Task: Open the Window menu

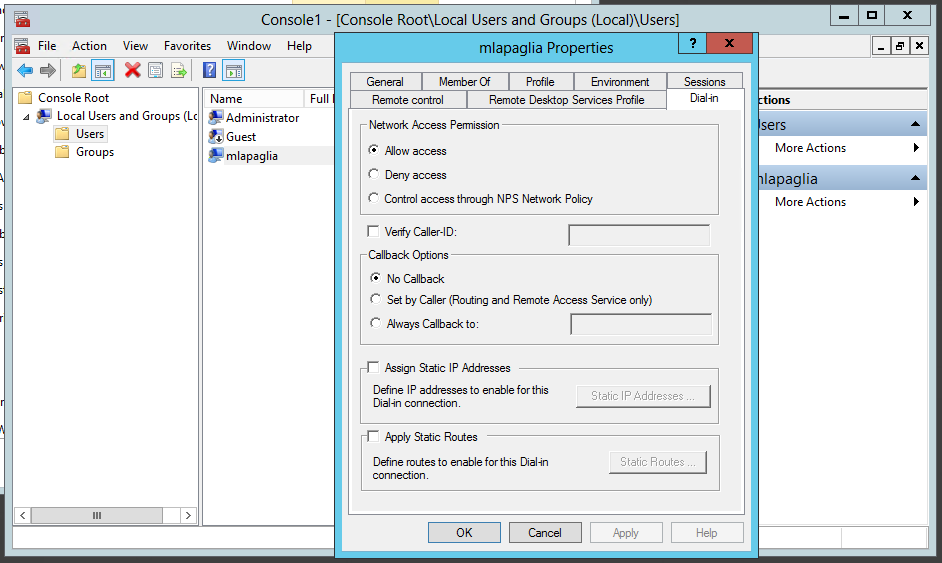Action: click(249, 46)
